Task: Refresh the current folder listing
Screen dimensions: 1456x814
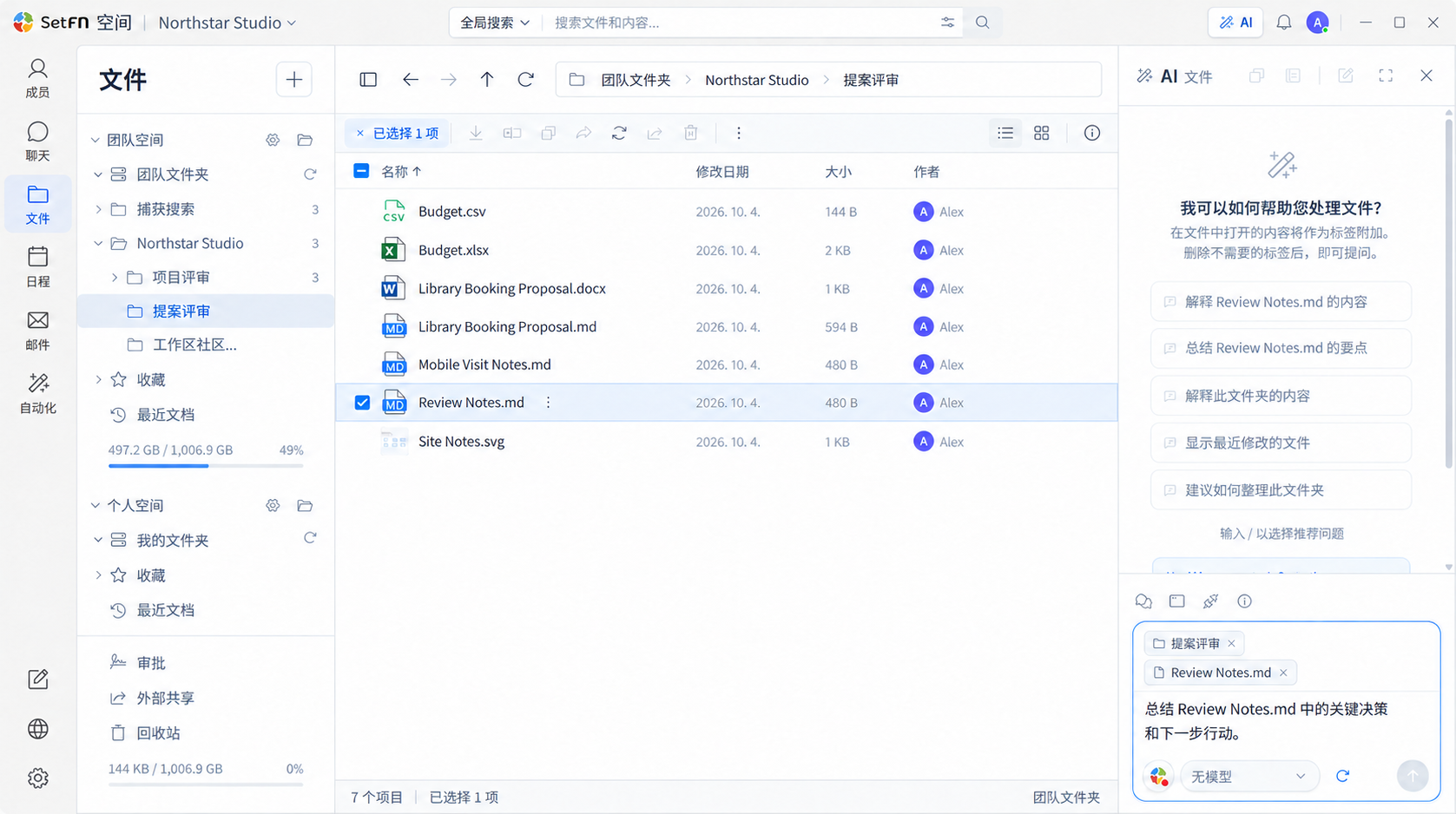Action: coord(526,80)
